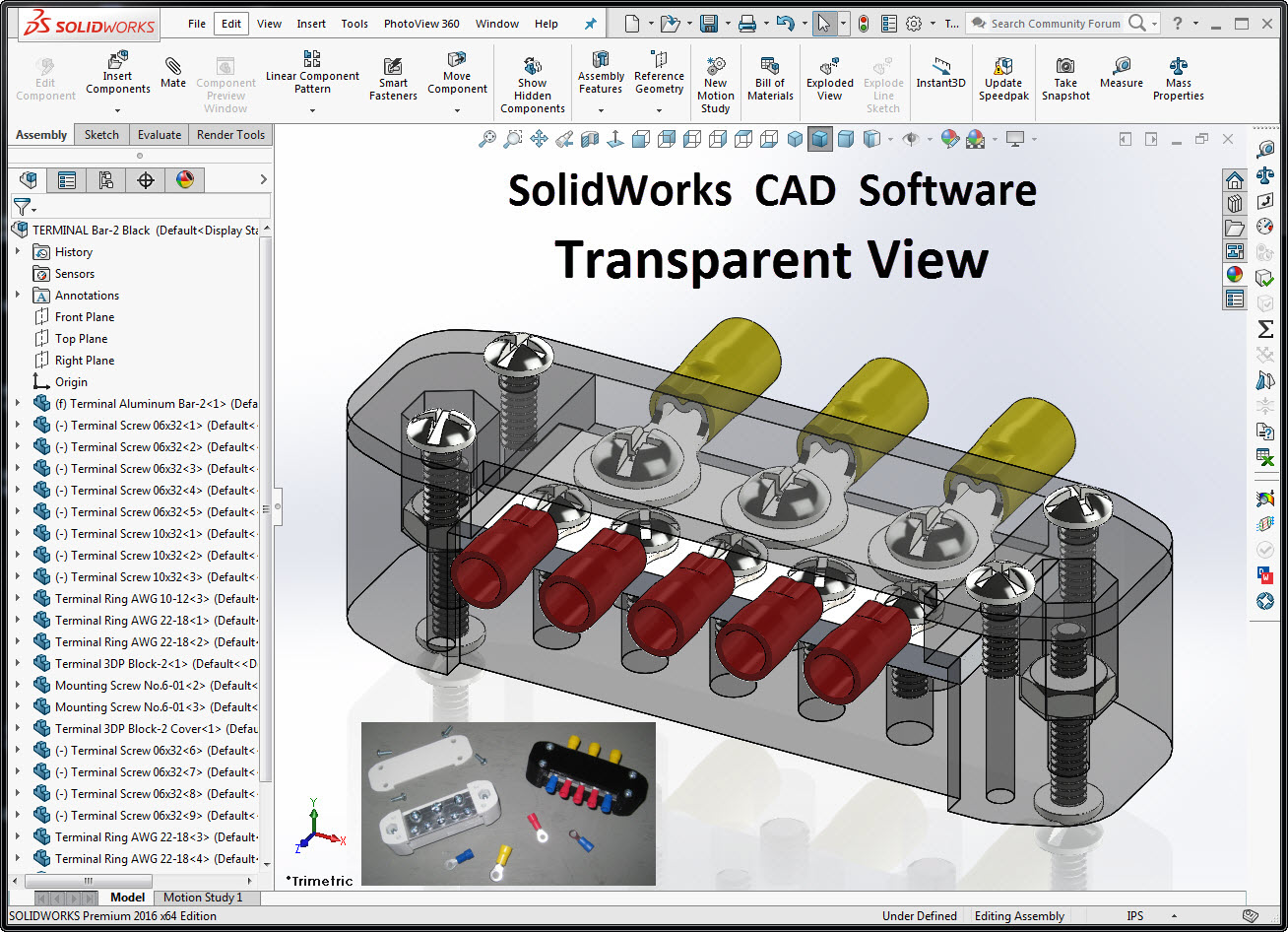Open the ConfigurationManager tab icon
The height and width of the screenshot is (932, 1288).
tap(106, 179)
